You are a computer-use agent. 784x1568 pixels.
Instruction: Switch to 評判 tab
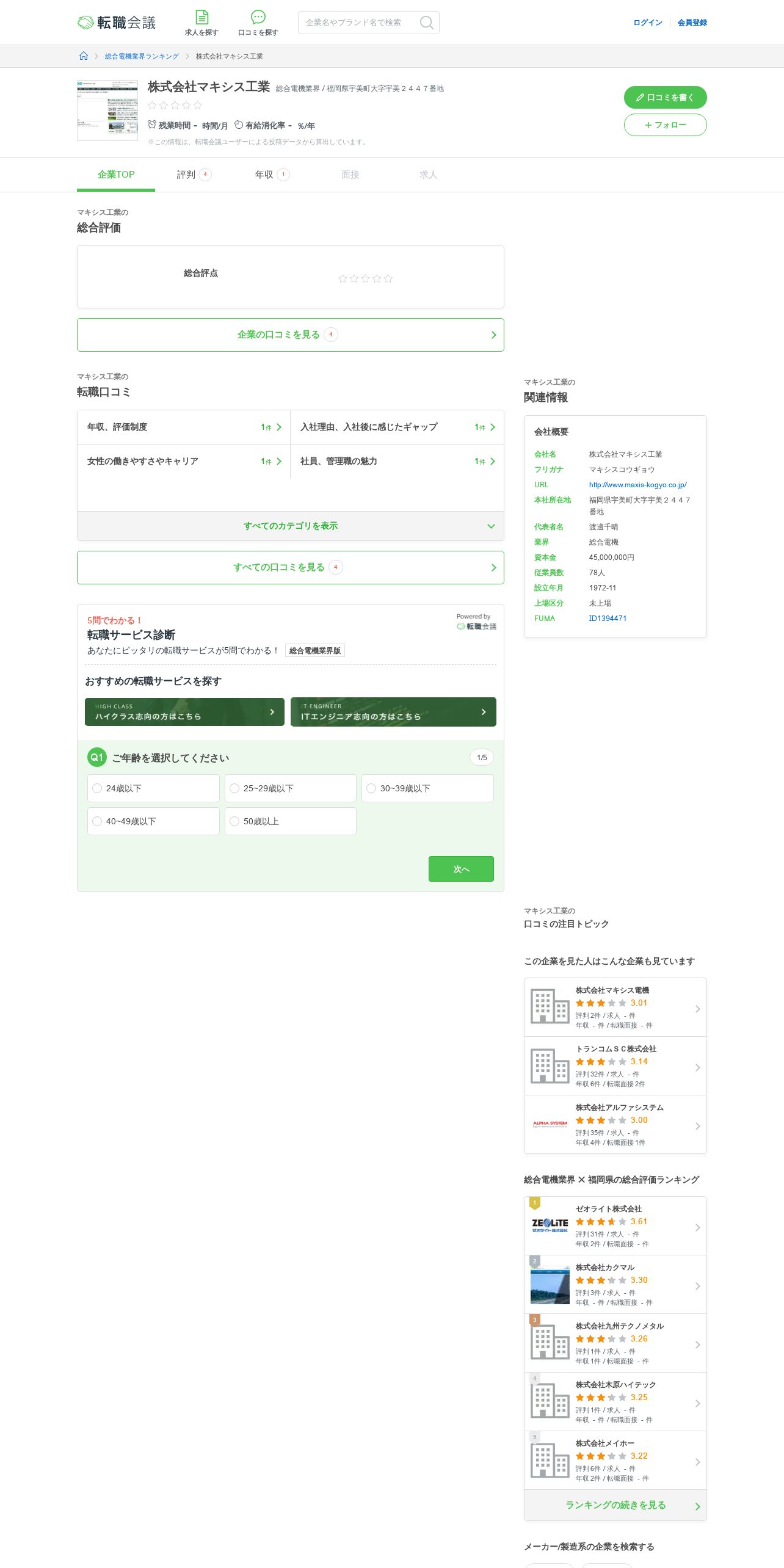coord(194,175)
